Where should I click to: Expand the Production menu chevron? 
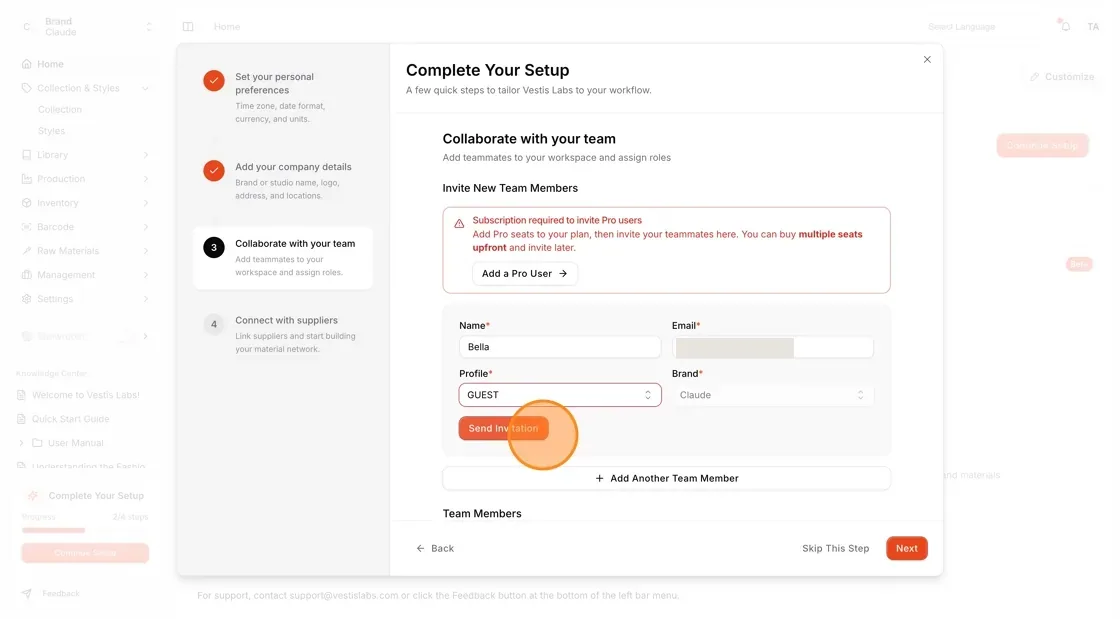[x=146, y=179]
